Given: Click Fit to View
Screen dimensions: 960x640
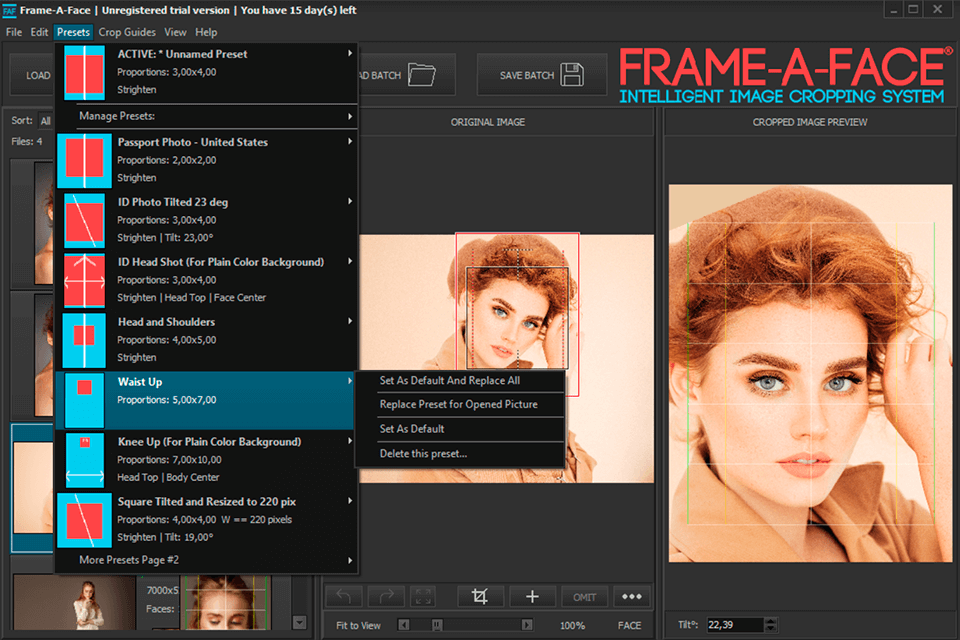Looking at the screenshot, I should 358,625.
